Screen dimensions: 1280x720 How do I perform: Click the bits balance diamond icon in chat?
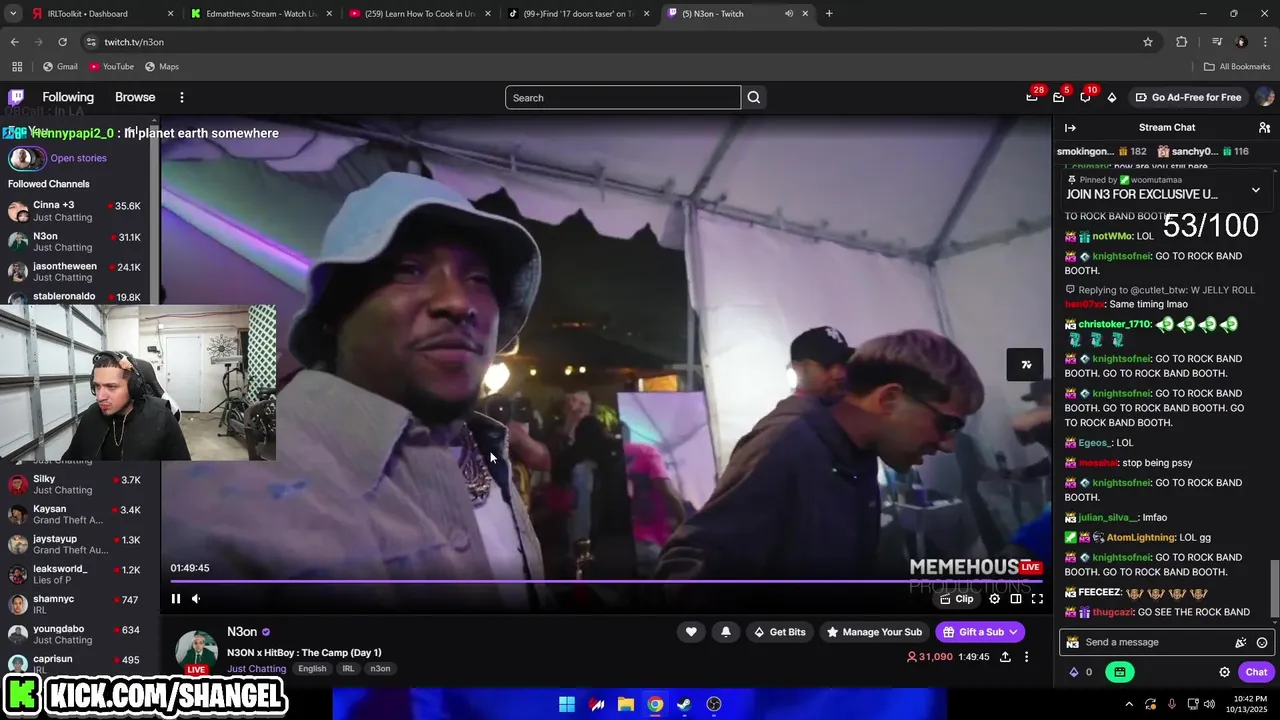pos(1074,672)
